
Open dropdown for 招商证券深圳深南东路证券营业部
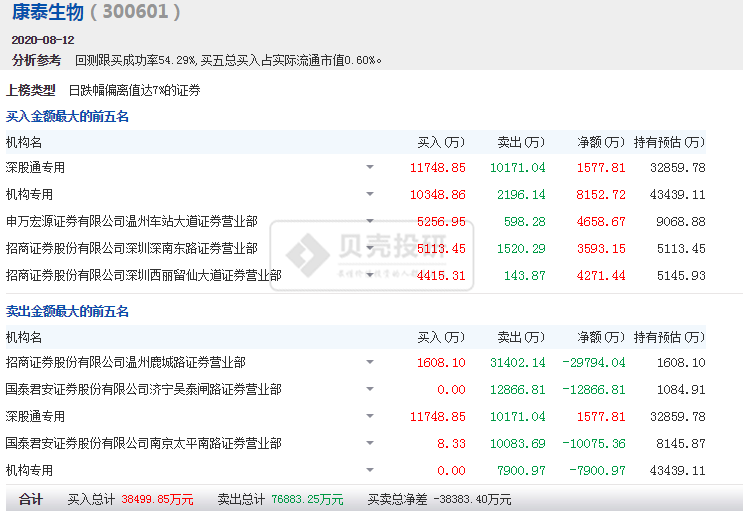point(370,248)
